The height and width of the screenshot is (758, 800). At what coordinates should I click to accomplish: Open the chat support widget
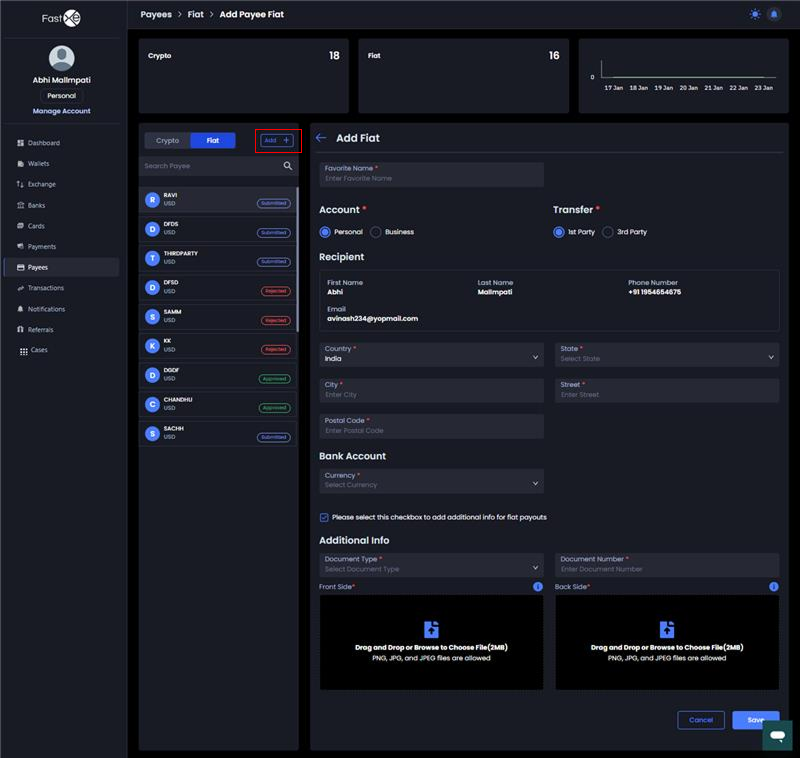pyautogui.click(x=776, y=735)
